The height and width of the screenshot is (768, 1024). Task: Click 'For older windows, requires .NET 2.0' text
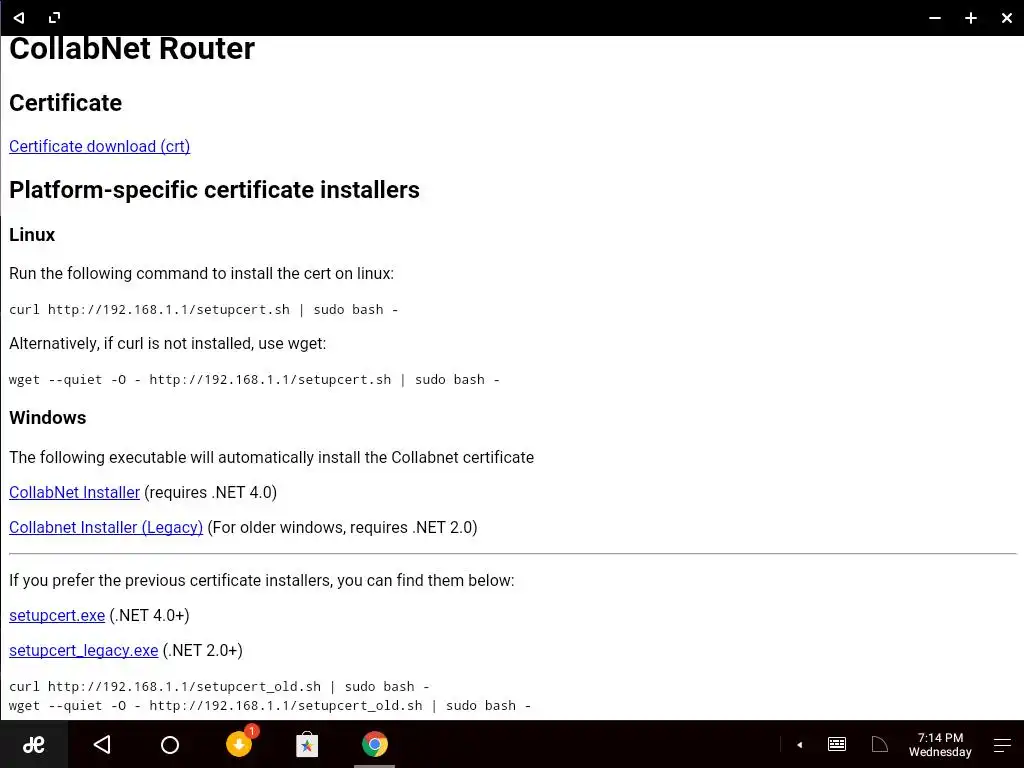point(342,528)
